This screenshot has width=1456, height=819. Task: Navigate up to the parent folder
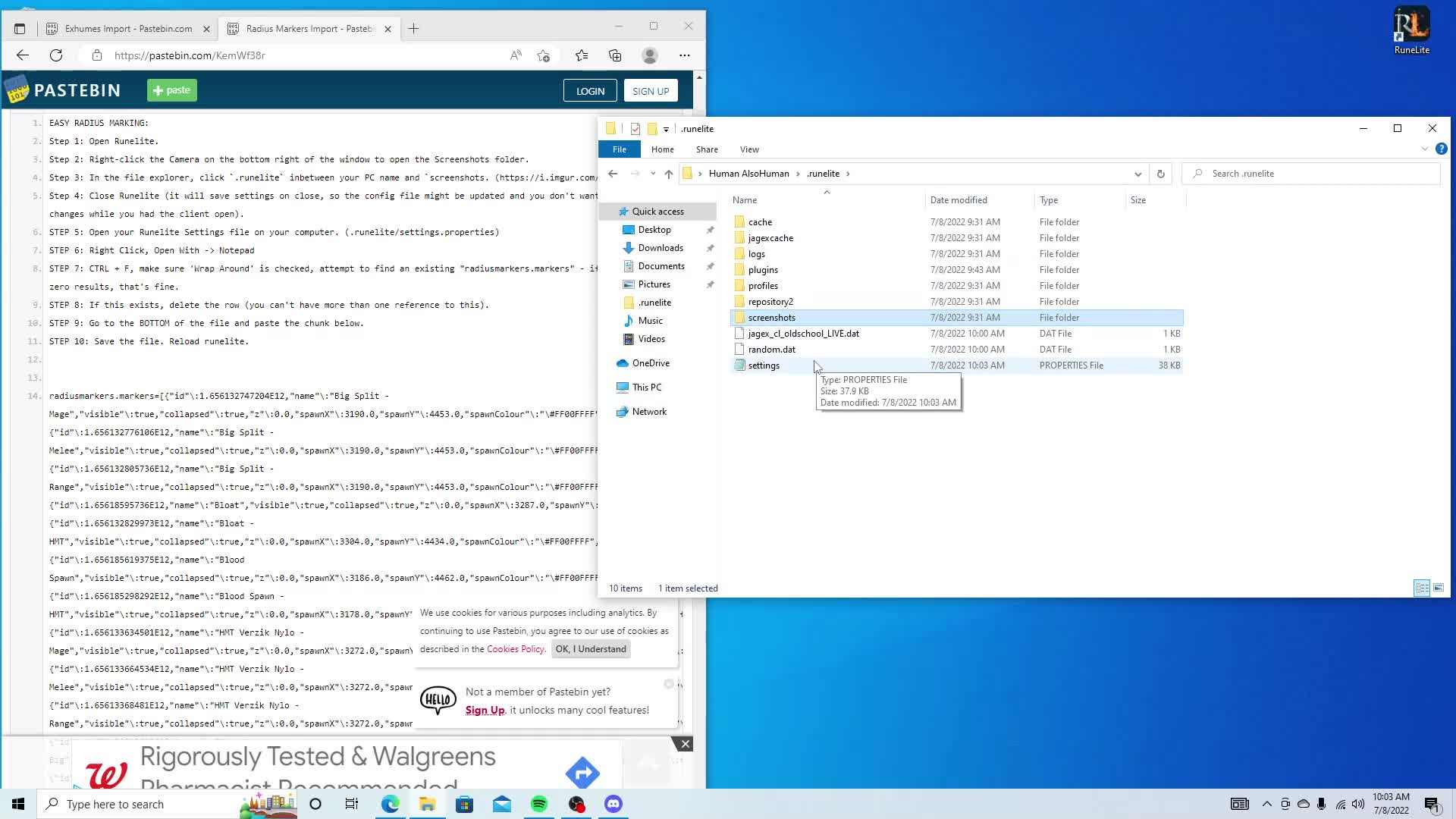point(668,174)
